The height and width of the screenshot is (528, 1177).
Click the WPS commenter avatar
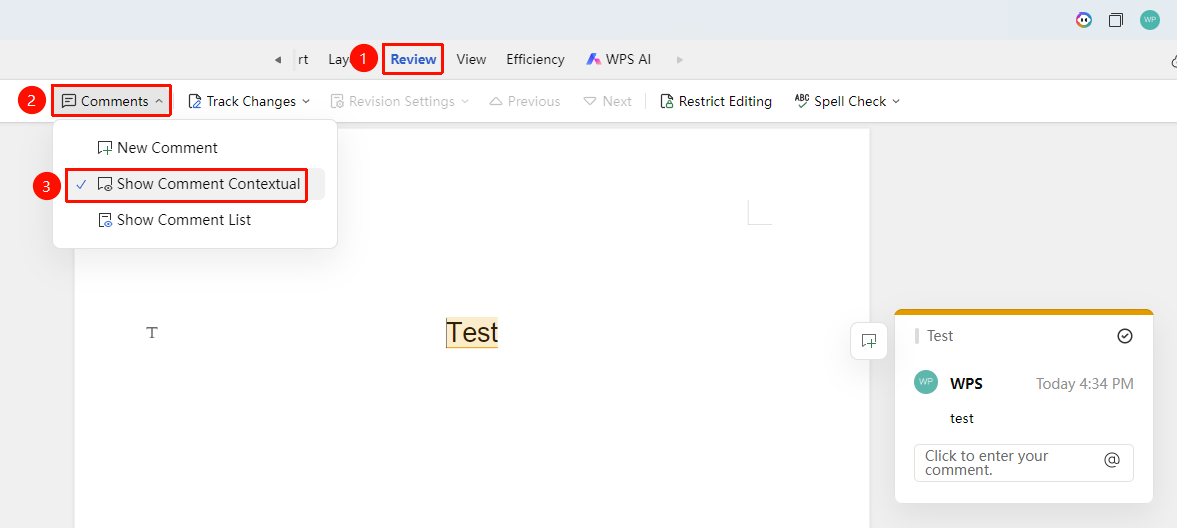[926, 382]
